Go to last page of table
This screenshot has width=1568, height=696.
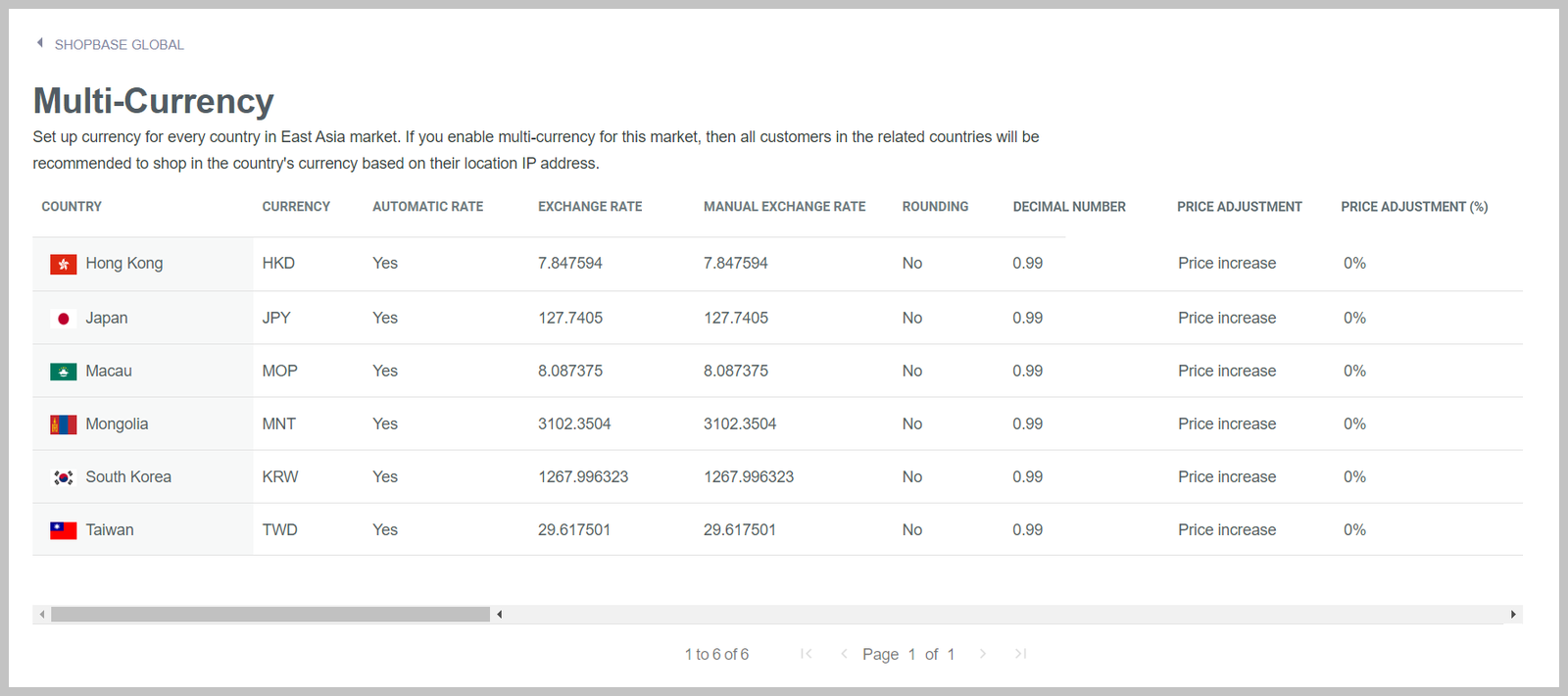click(1020, 654)
